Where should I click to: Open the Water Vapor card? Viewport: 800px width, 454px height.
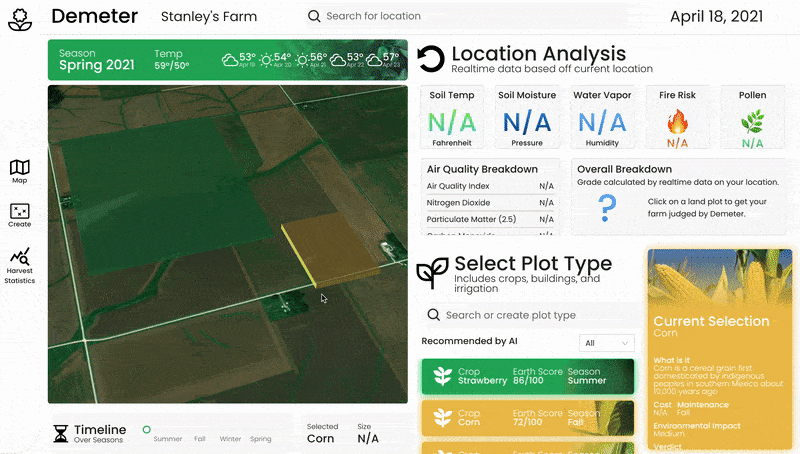coord(602,117)
